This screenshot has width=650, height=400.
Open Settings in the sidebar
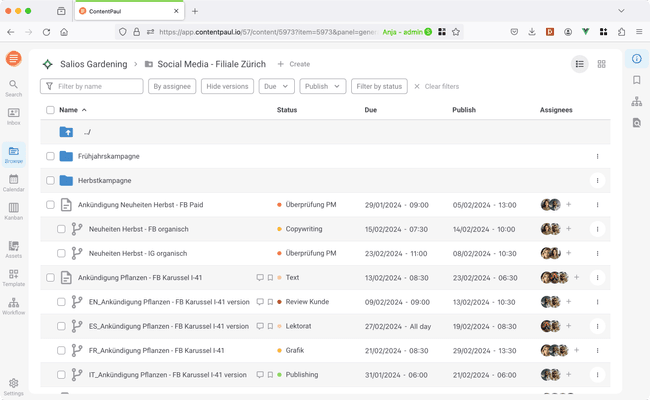13,387
